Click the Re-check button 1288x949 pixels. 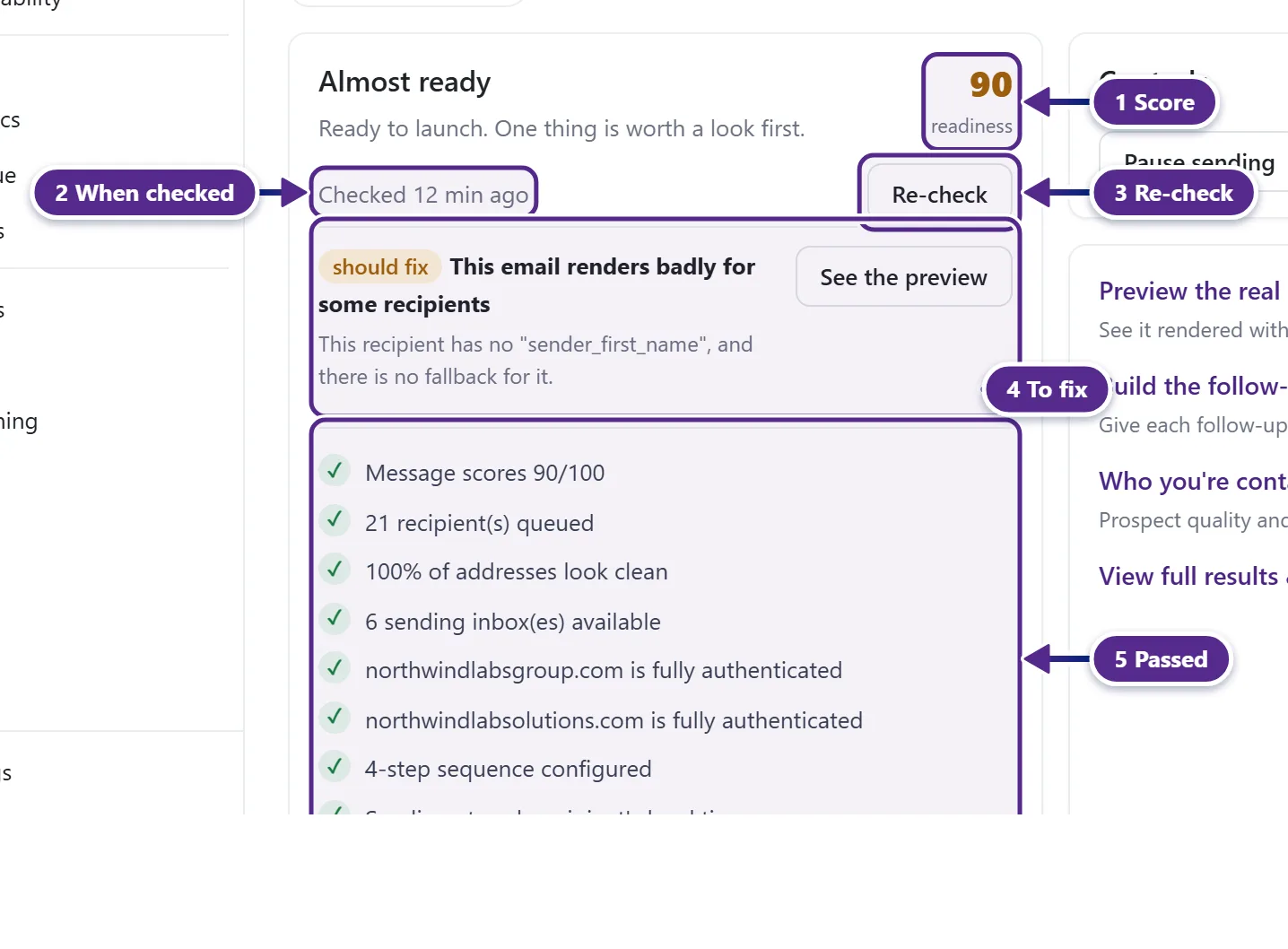point(939,194)
